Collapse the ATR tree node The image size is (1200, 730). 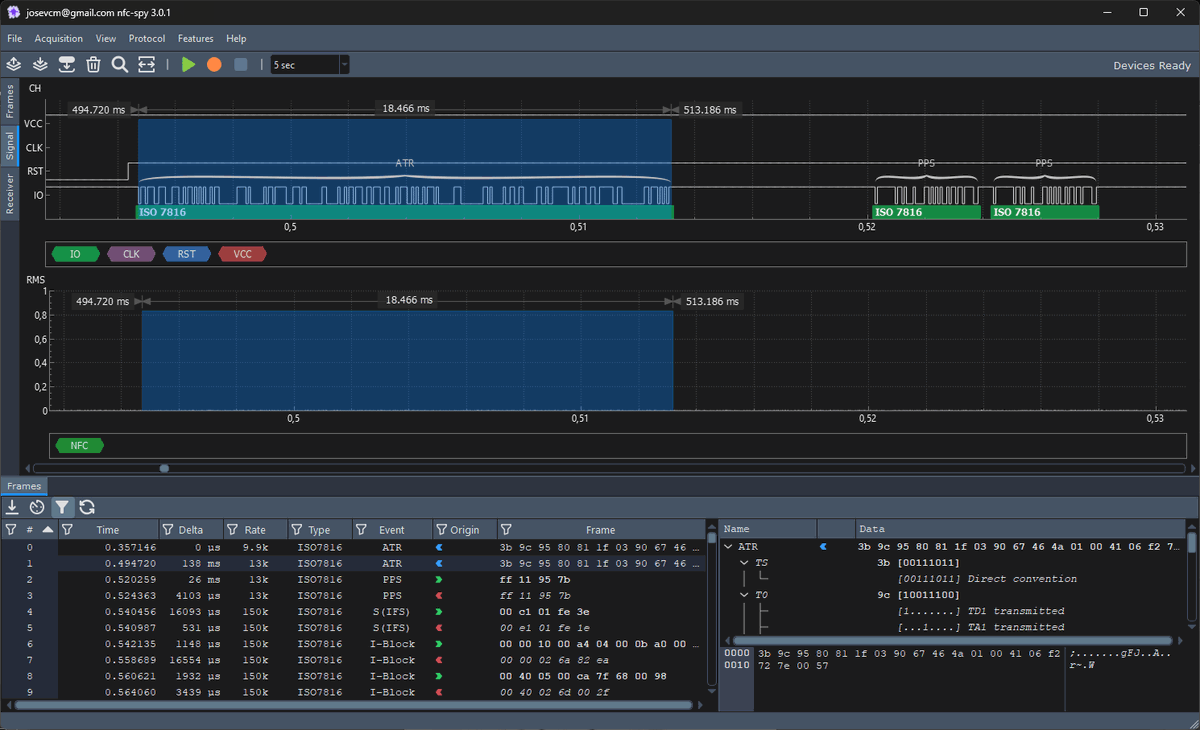(728, 547)
